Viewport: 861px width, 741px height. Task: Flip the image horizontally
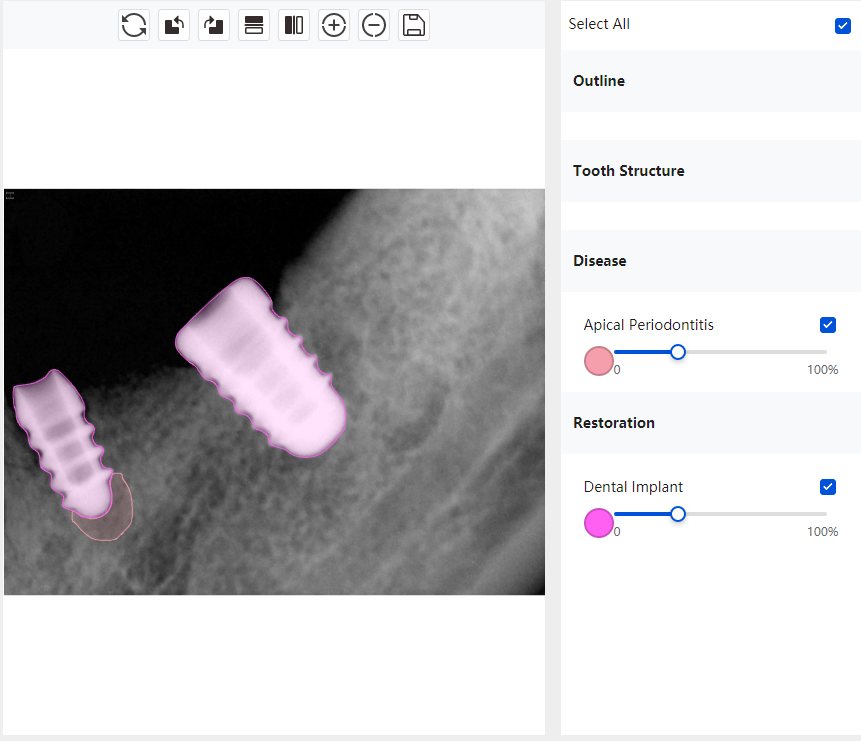click(x=294, y=26)
